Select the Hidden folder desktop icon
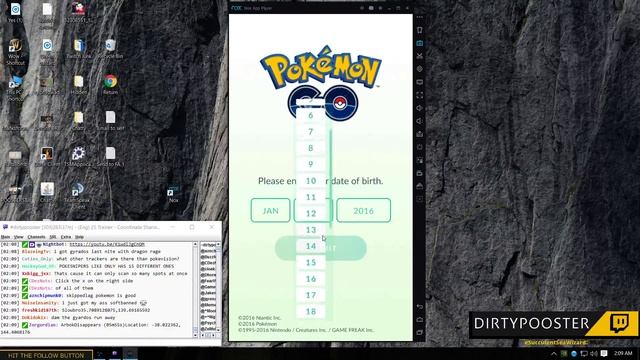The height and width of the screenshot is (360, 640). pos(78,84)
